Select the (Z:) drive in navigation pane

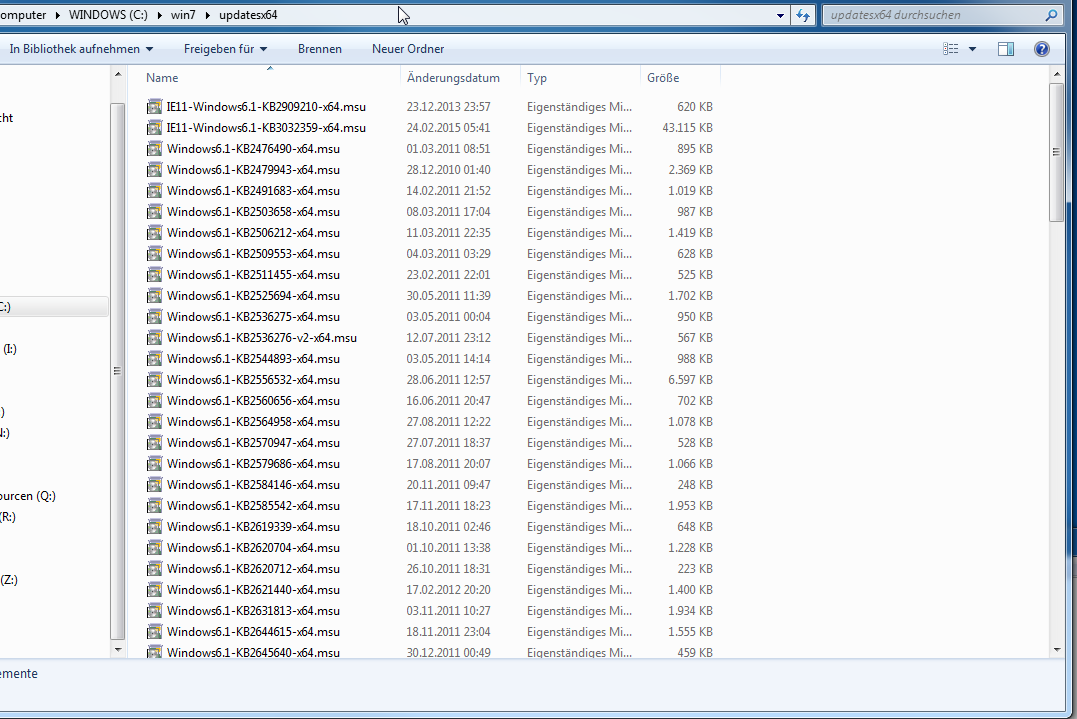[9, 580]
